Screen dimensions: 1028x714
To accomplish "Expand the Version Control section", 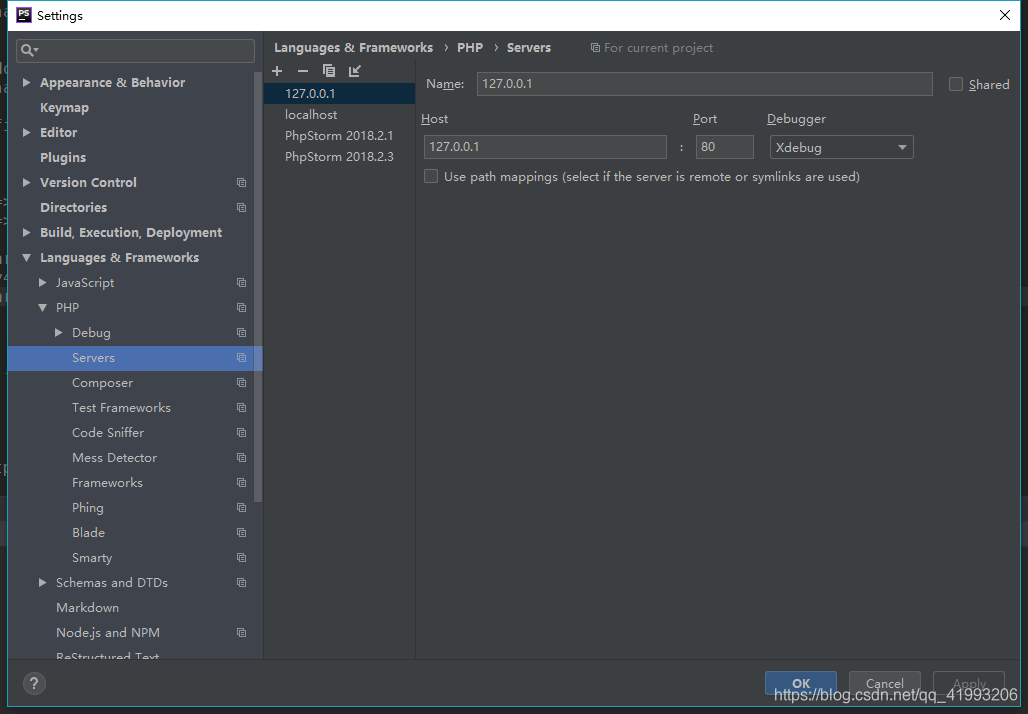I will point(26,182).
